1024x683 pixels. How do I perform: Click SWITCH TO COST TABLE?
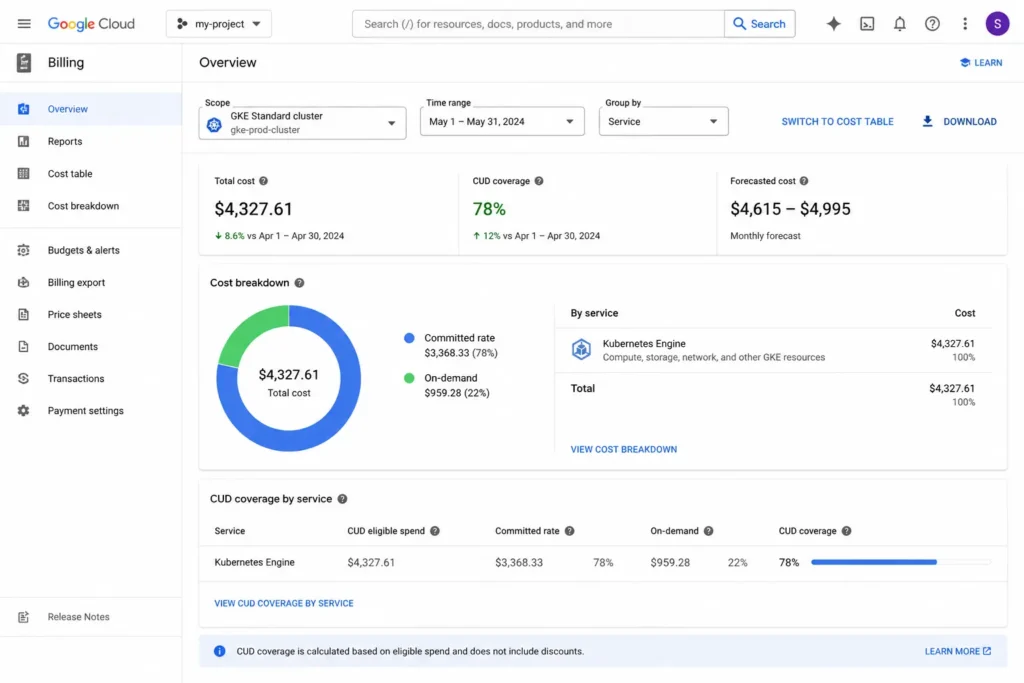(x=837, y=121)
